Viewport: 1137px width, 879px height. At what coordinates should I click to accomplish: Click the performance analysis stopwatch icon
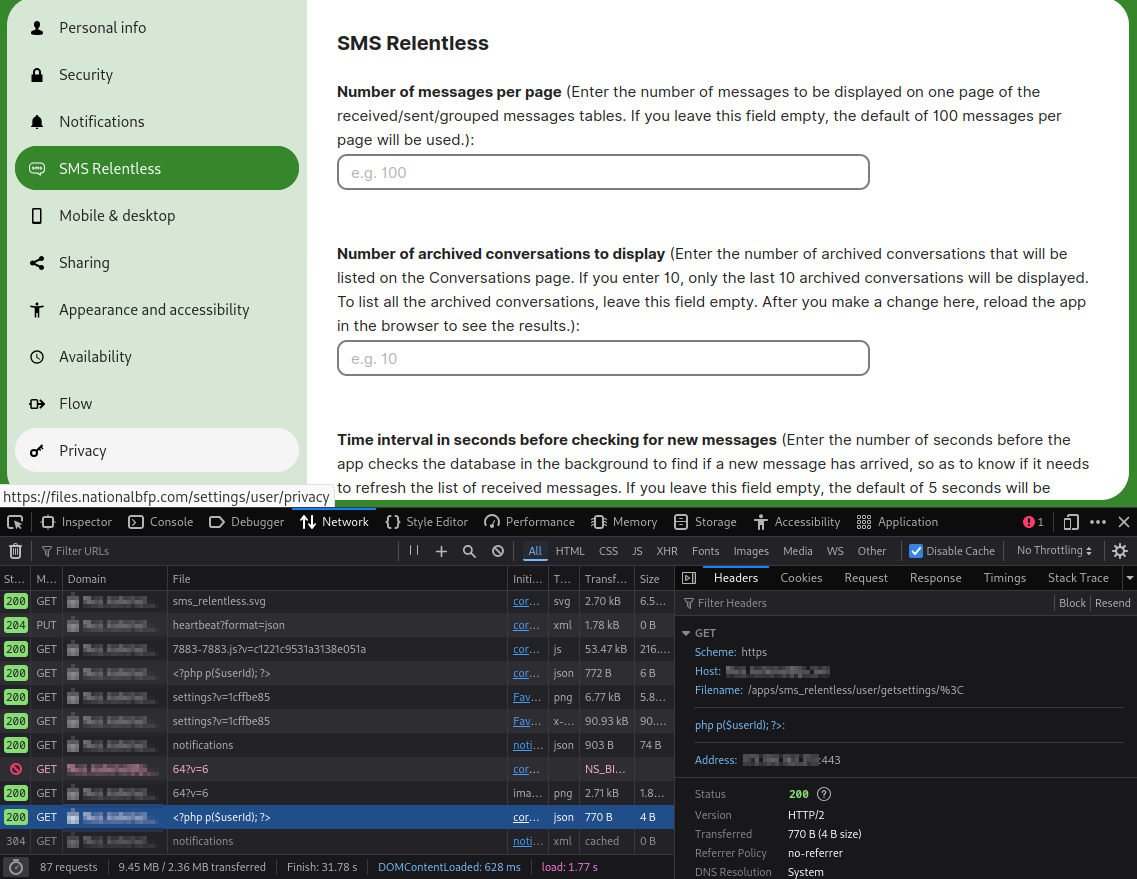pyautogui.click(x=15, y=867)
